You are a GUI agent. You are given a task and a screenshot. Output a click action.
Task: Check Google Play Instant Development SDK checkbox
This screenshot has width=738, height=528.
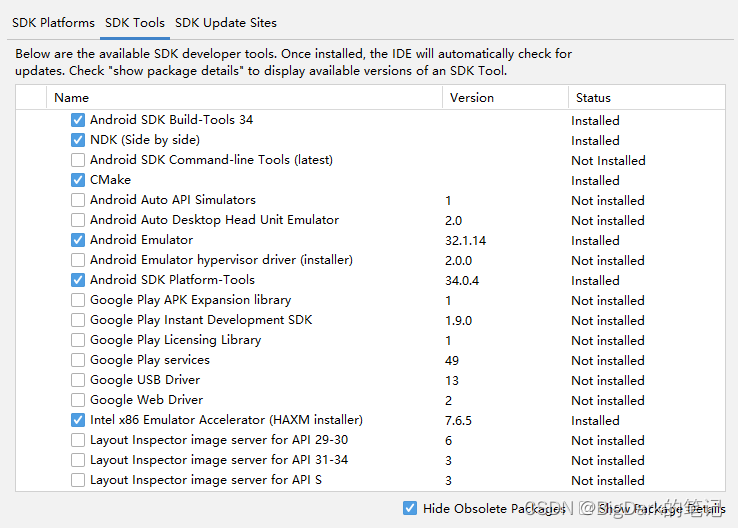(x=78, y=320)
